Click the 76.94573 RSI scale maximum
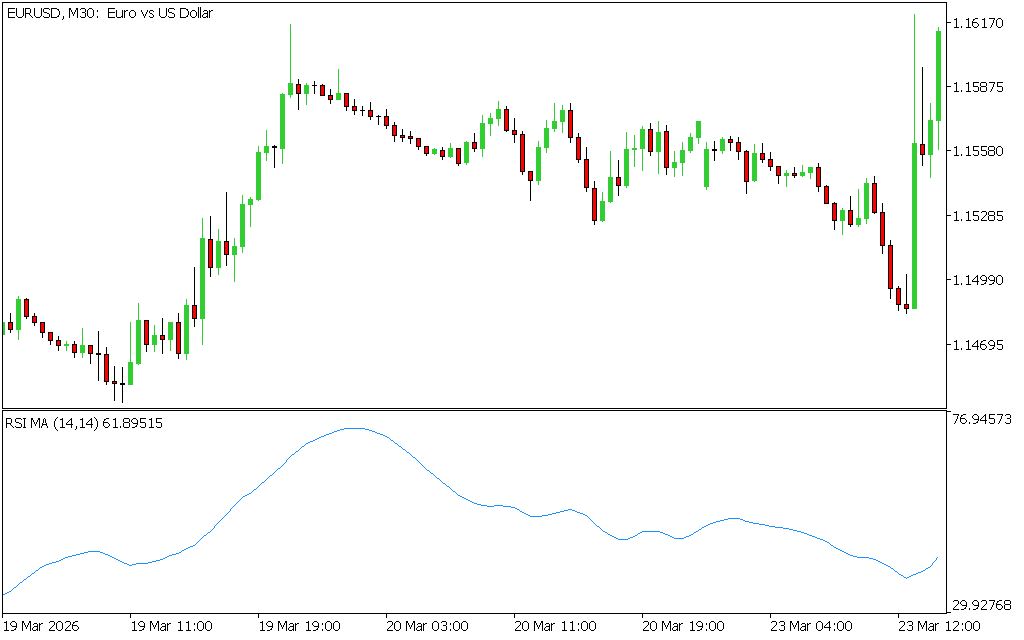Viewport: 1024px width, 640px height. click(x=983, y=419)
